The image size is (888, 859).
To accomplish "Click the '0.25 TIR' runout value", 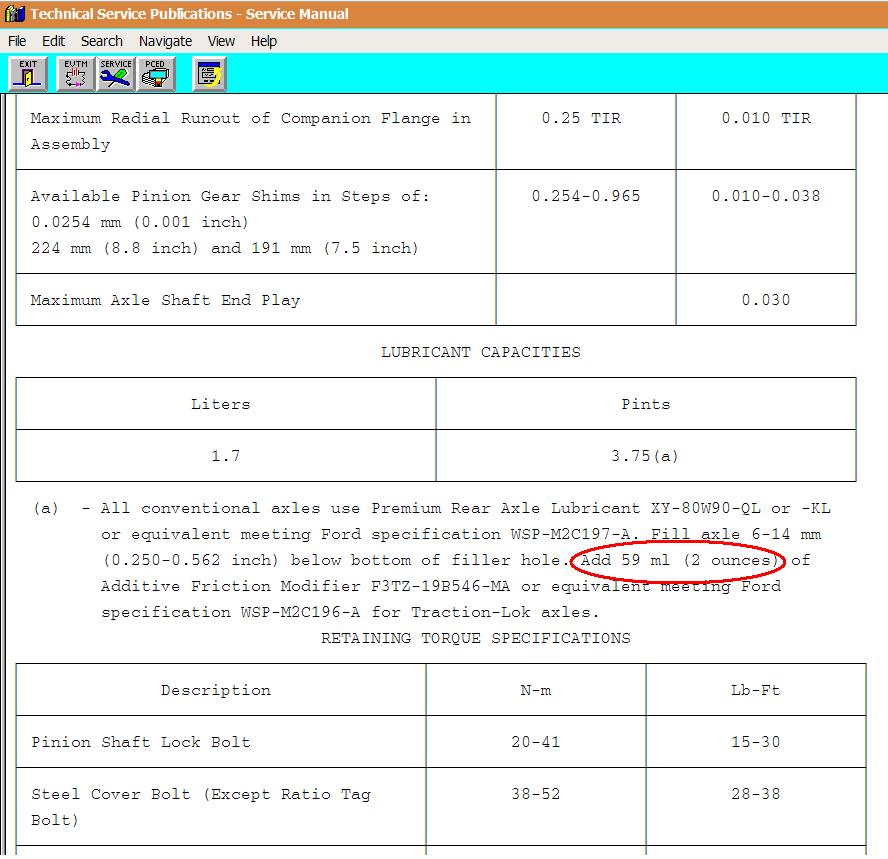I will tap(581, 118).
